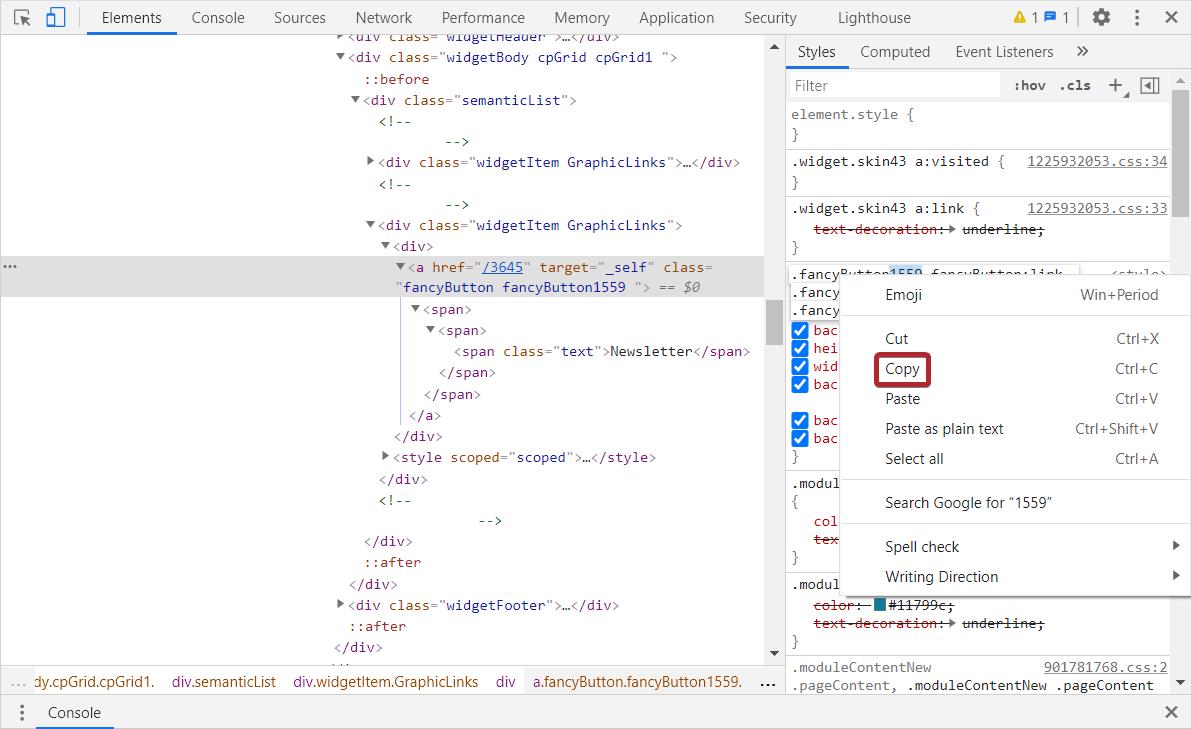Add a new style rule plus icon
The height and width of the screenshot is (729, 1191).
point(1116,86)
